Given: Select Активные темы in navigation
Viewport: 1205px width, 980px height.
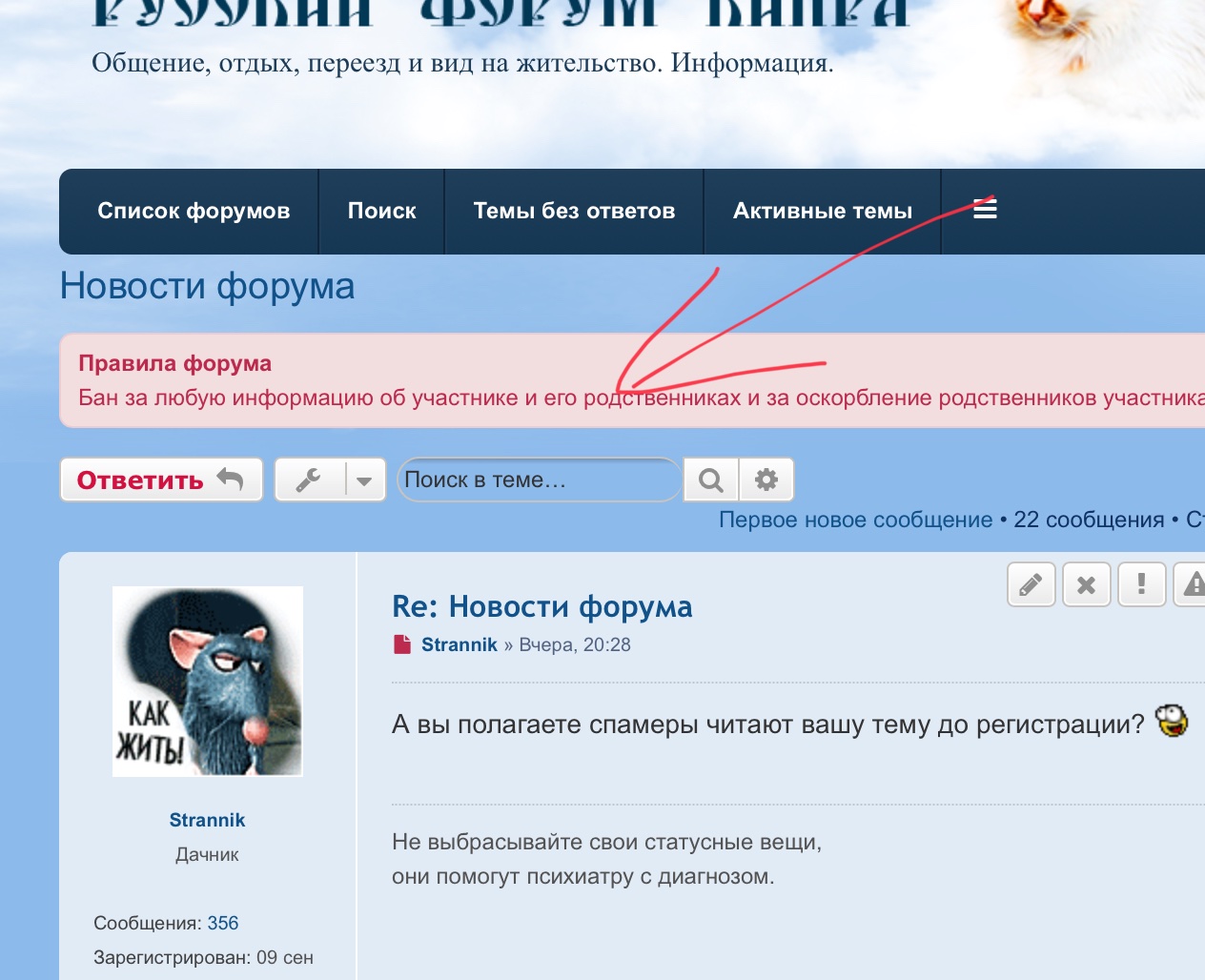Looking at the screenshot, I should (822, 211).
